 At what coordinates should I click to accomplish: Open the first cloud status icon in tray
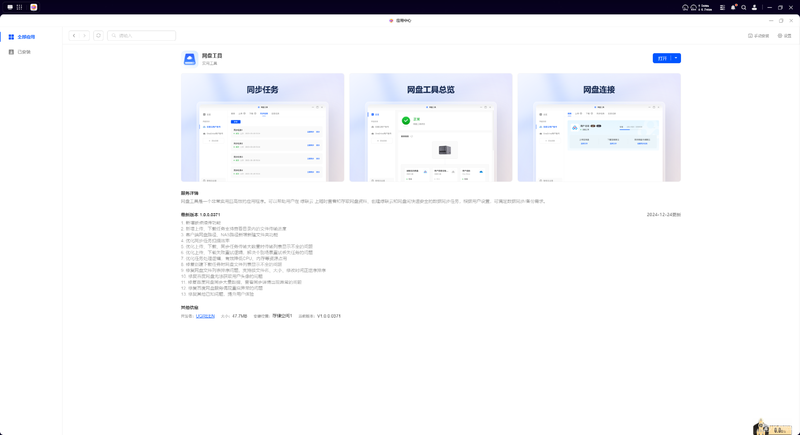tap(685, 7)
